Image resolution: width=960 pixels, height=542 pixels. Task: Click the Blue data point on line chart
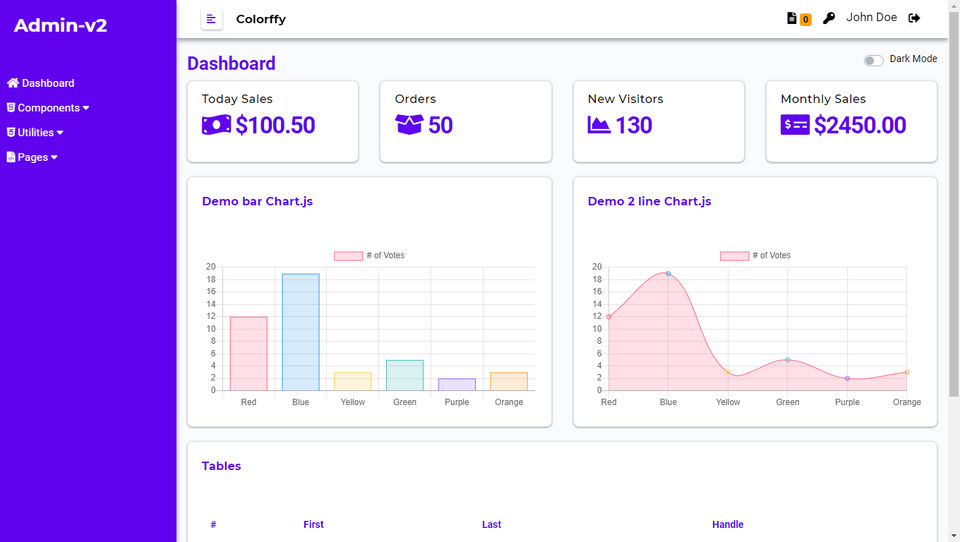tap(669, 274)
